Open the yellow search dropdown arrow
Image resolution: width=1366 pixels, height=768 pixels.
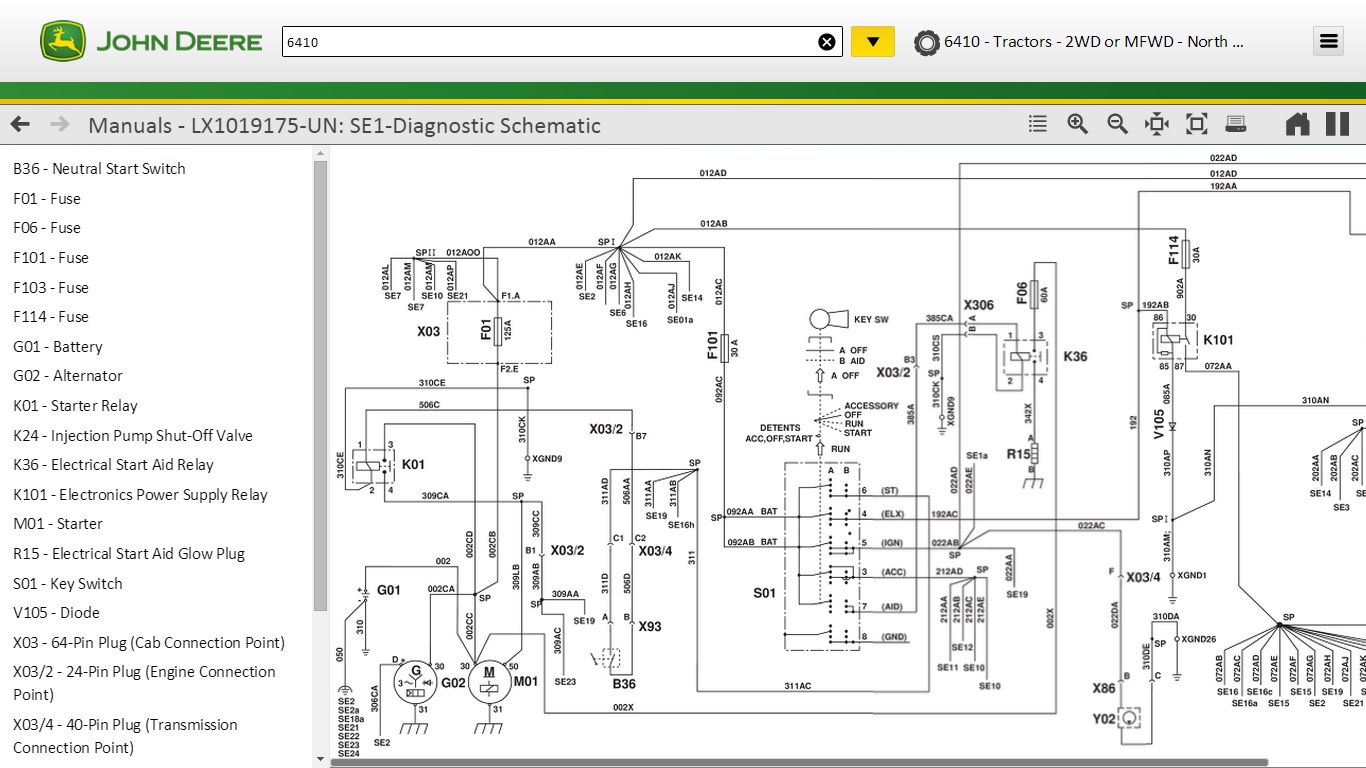(x=873, y=42)
